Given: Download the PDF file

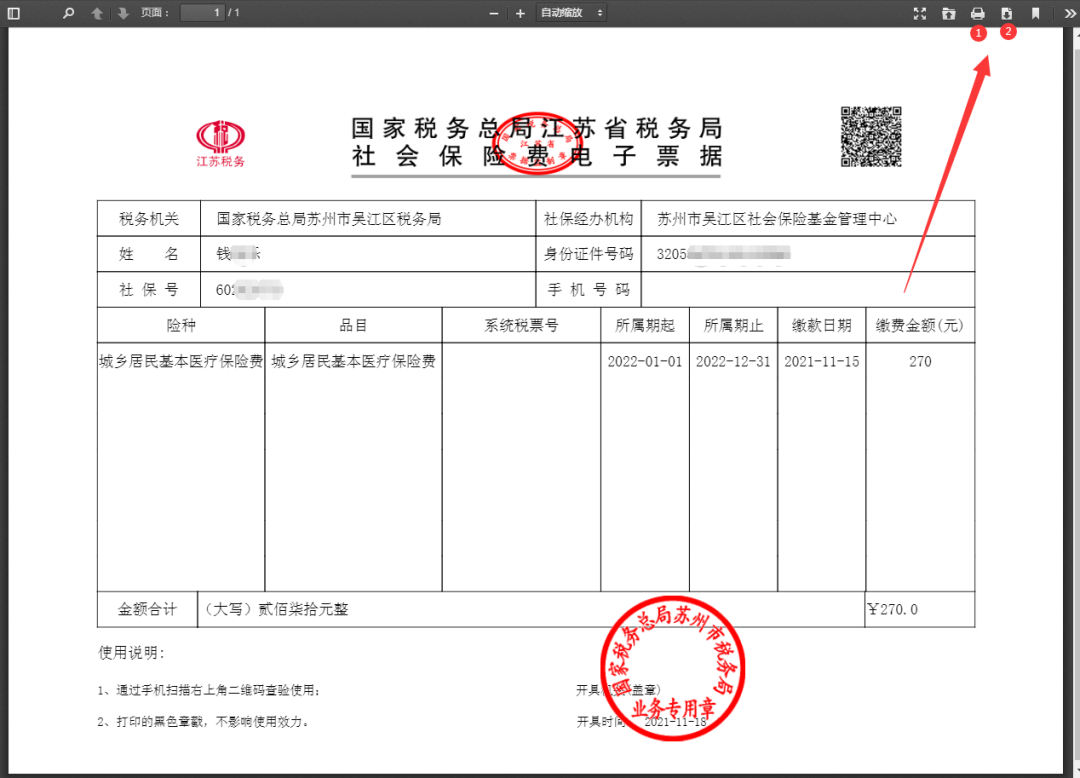Looking at the screenshot, I should pyautogui.click(x=1006, y=13).
